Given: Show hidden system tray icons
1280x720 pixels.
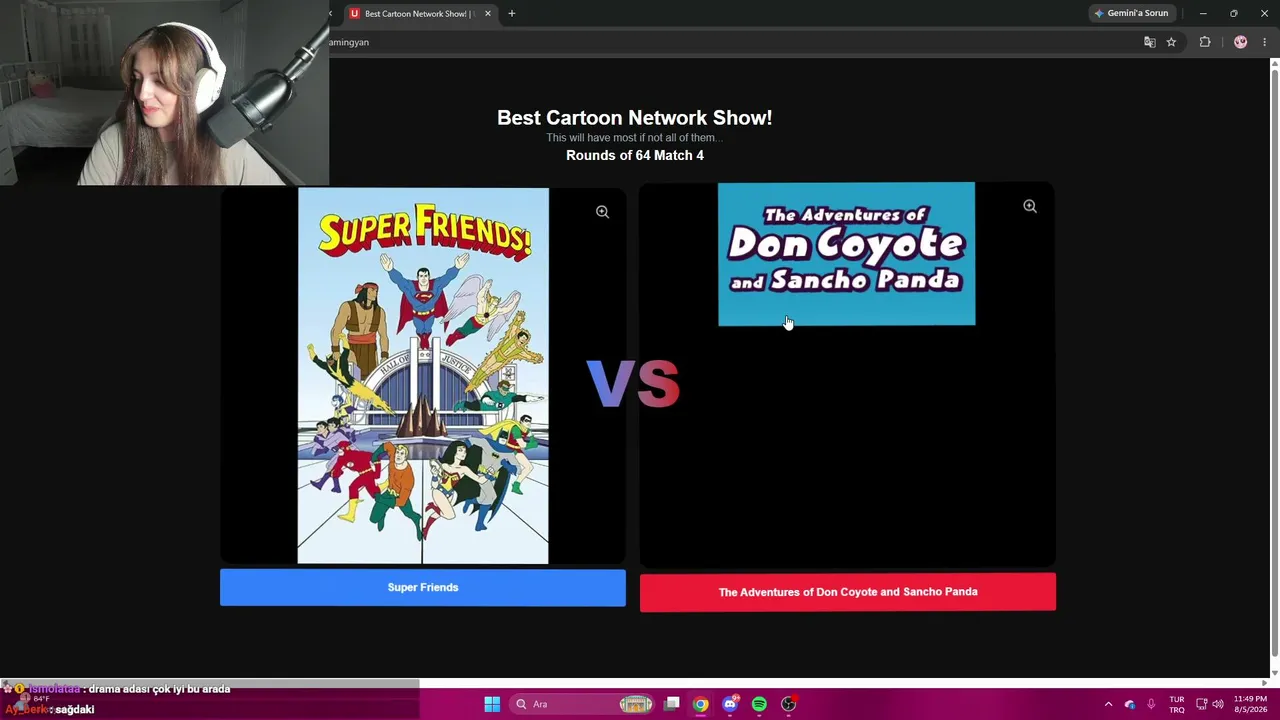Looking at the screenshot, I should [1108, 704].
